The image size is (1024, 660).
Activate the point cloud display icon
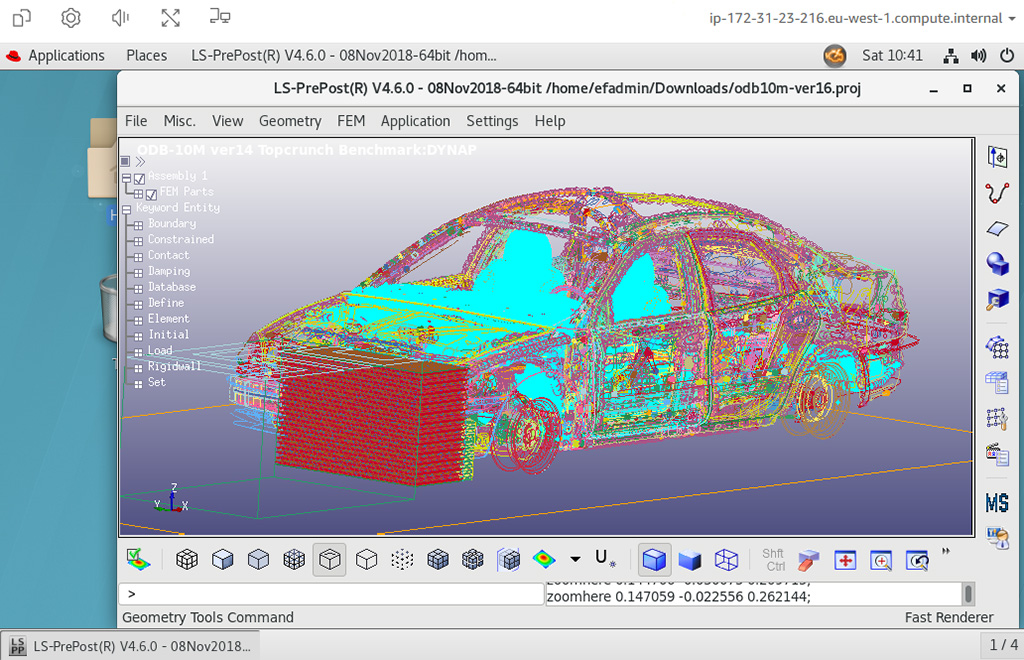(402, 560)
